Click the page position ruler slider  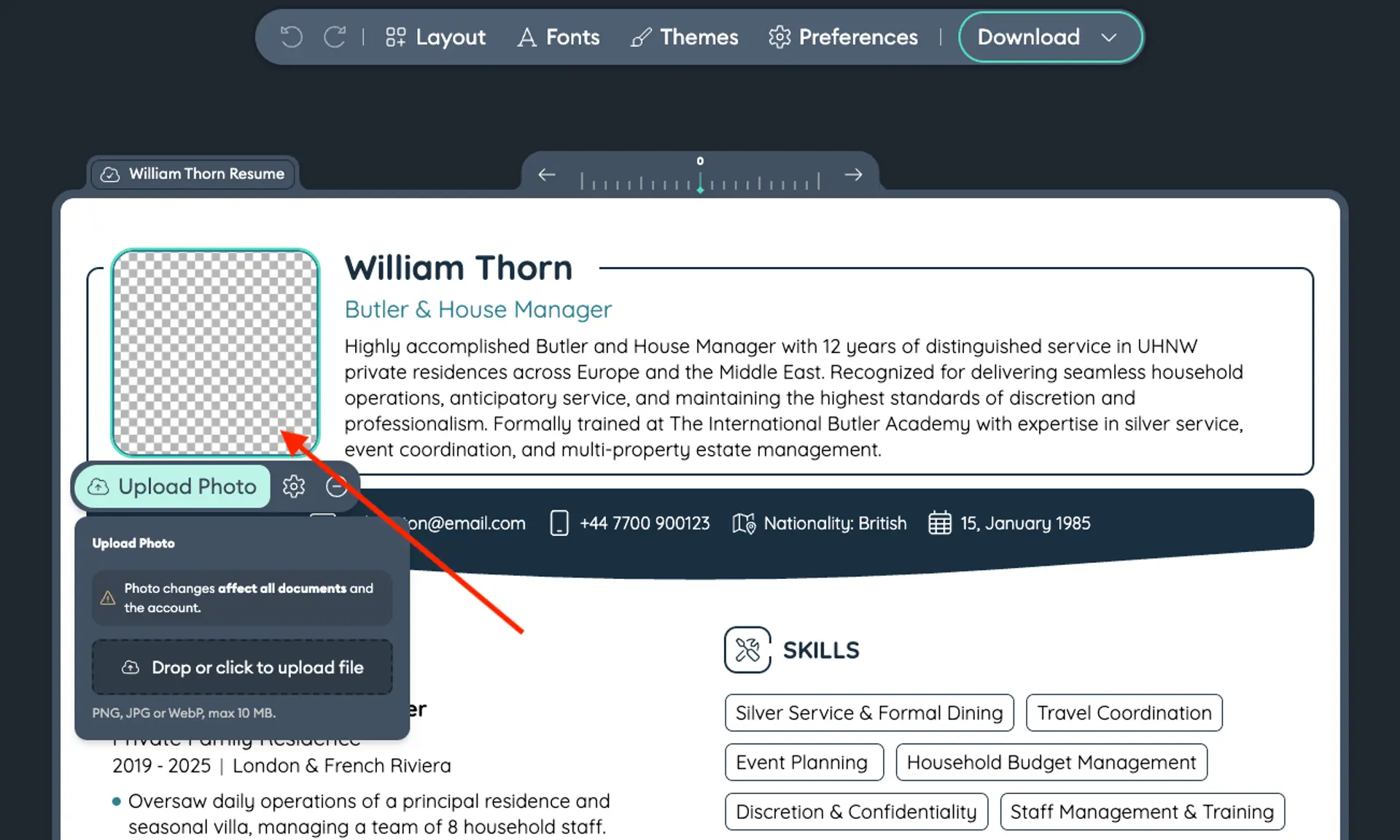point(700,181)
